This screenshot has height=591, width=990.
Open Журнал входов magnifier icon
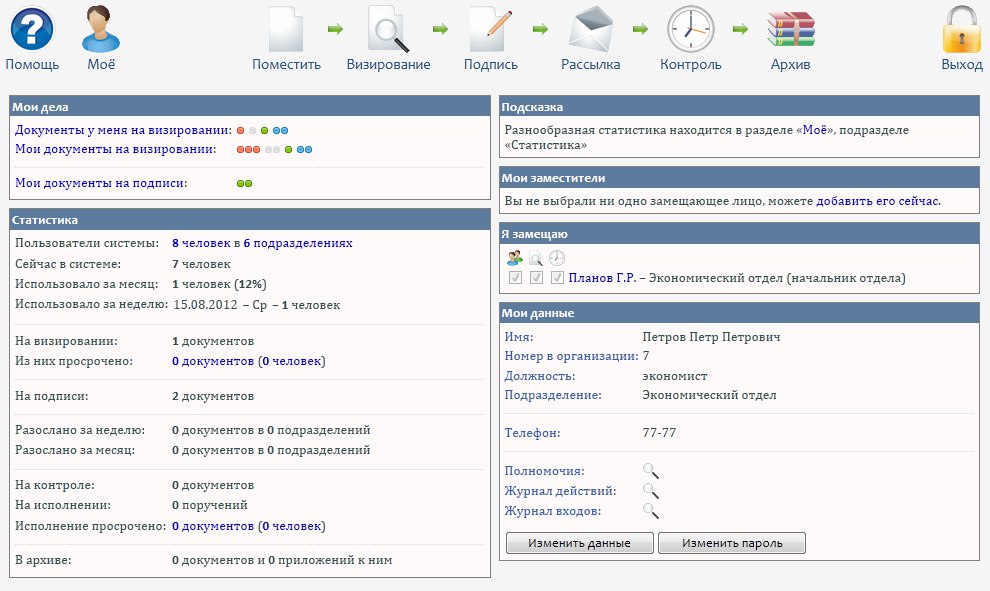point(650,511)
